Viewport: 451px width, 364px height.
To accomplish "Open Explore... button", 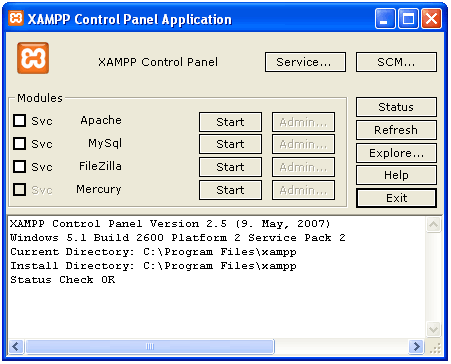I will point(396,153).
